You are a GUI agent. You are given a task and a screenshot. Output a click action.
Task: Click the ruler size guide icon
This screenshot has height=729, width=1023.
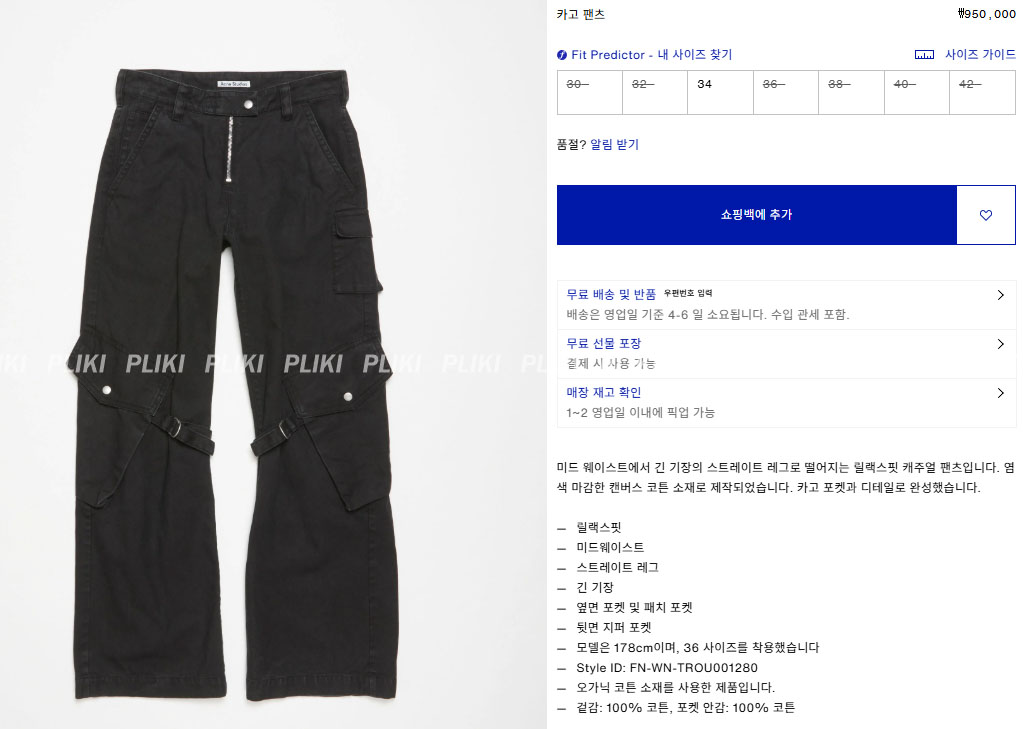924,55
